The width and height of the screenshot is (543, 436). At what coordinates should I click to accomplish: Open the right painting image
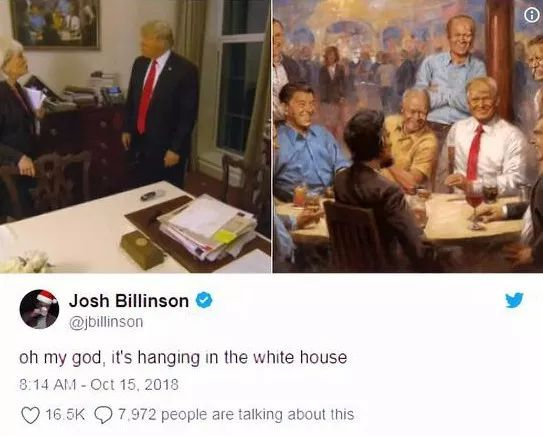(408, 136)
